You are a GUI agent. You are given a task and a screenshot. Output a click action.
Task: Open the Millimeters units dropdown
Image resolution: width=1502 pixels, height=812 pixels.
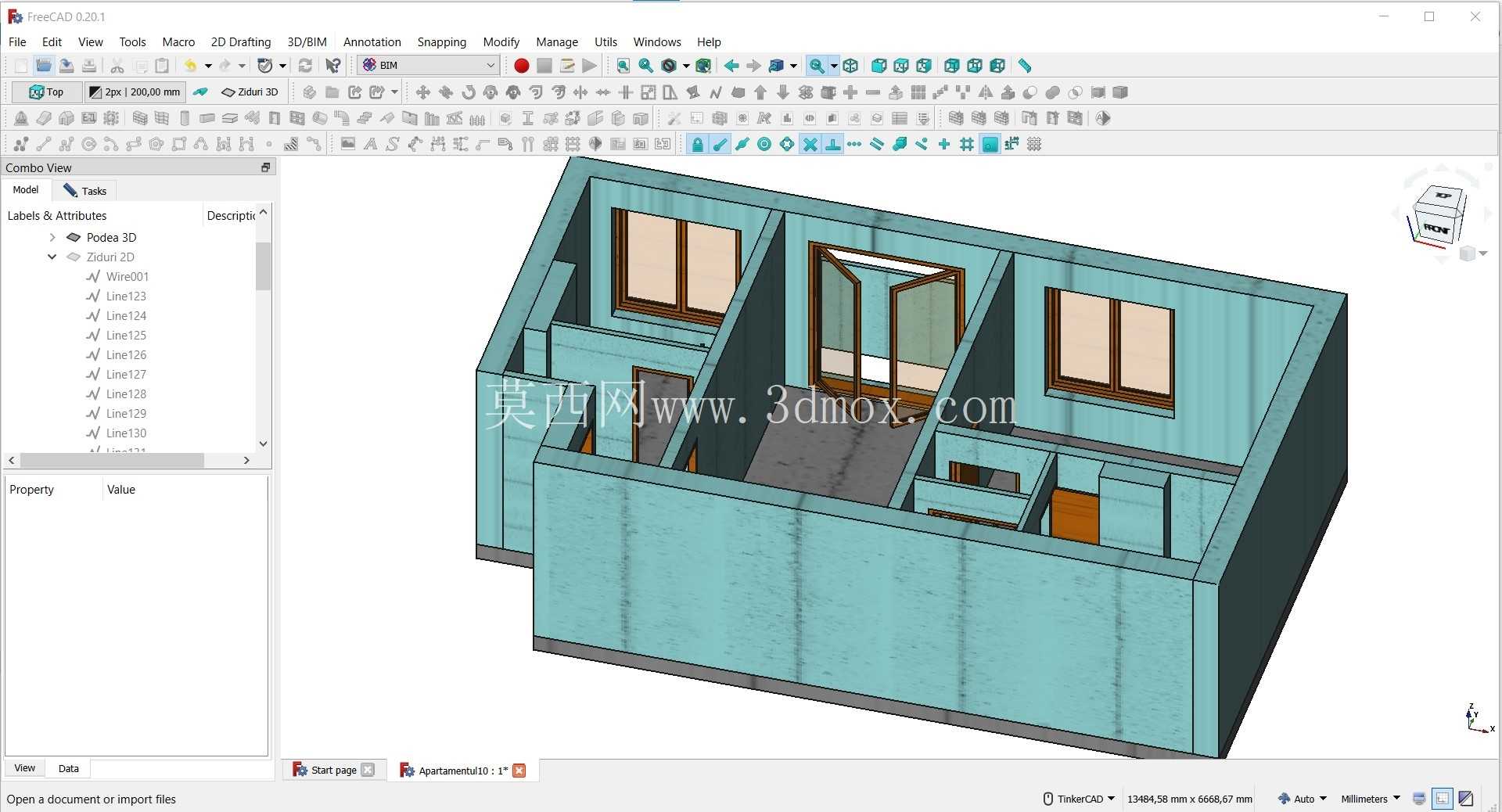pos(1371,799)
